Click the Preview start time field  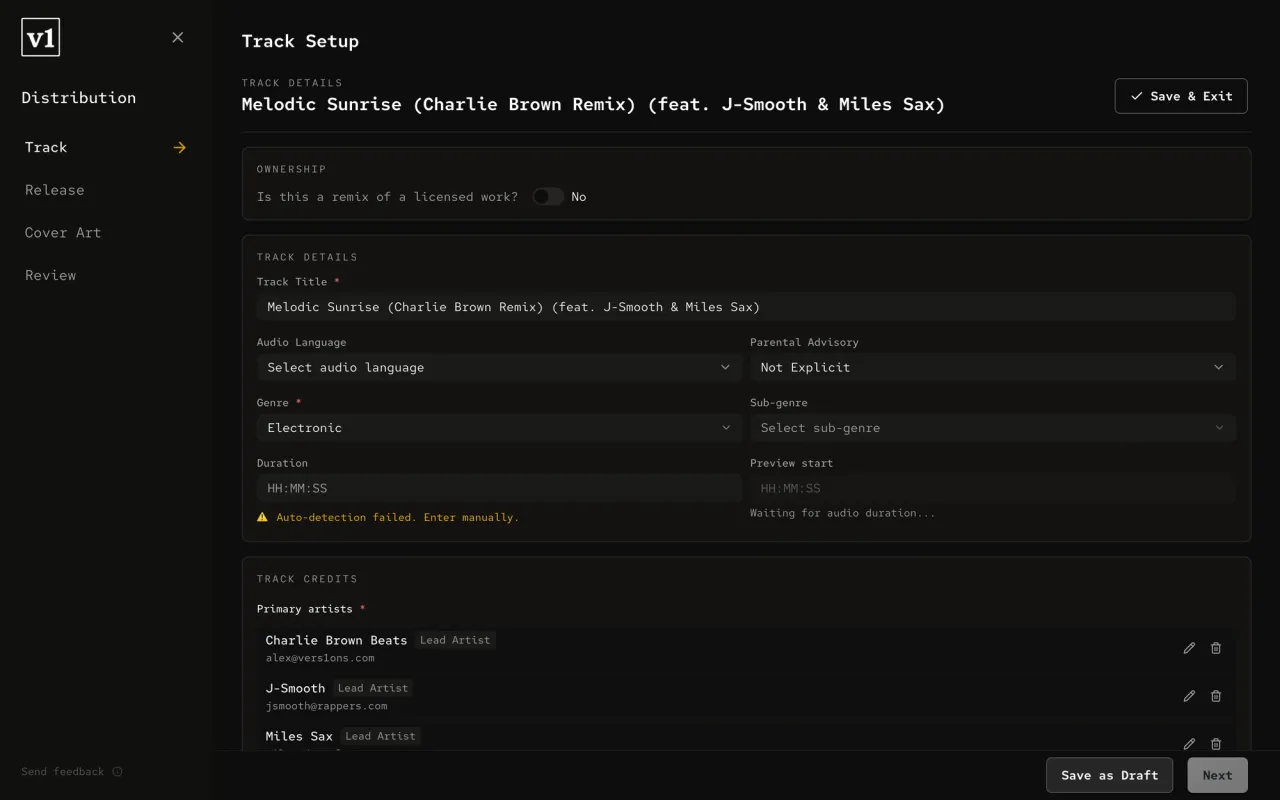993,488
